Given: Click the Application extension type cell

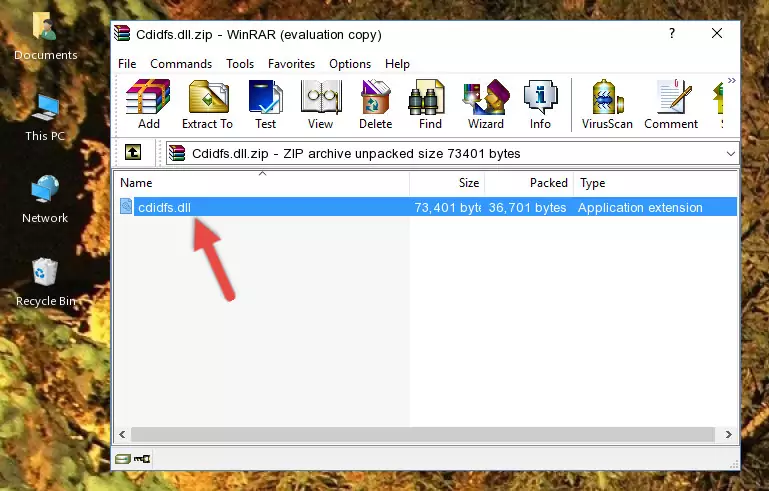Looking at the screenshot, I should click(x=640, y=207).
